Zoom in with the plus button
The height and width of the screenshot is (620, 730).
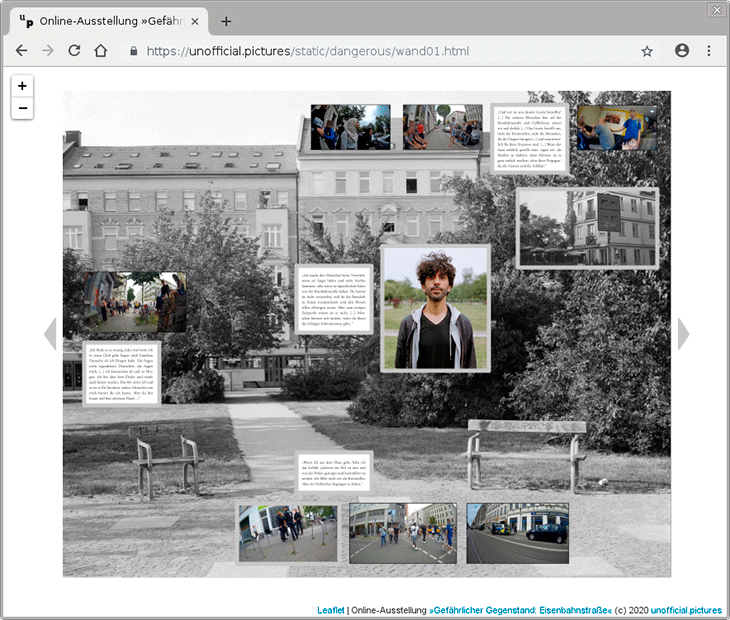point(22,86)
